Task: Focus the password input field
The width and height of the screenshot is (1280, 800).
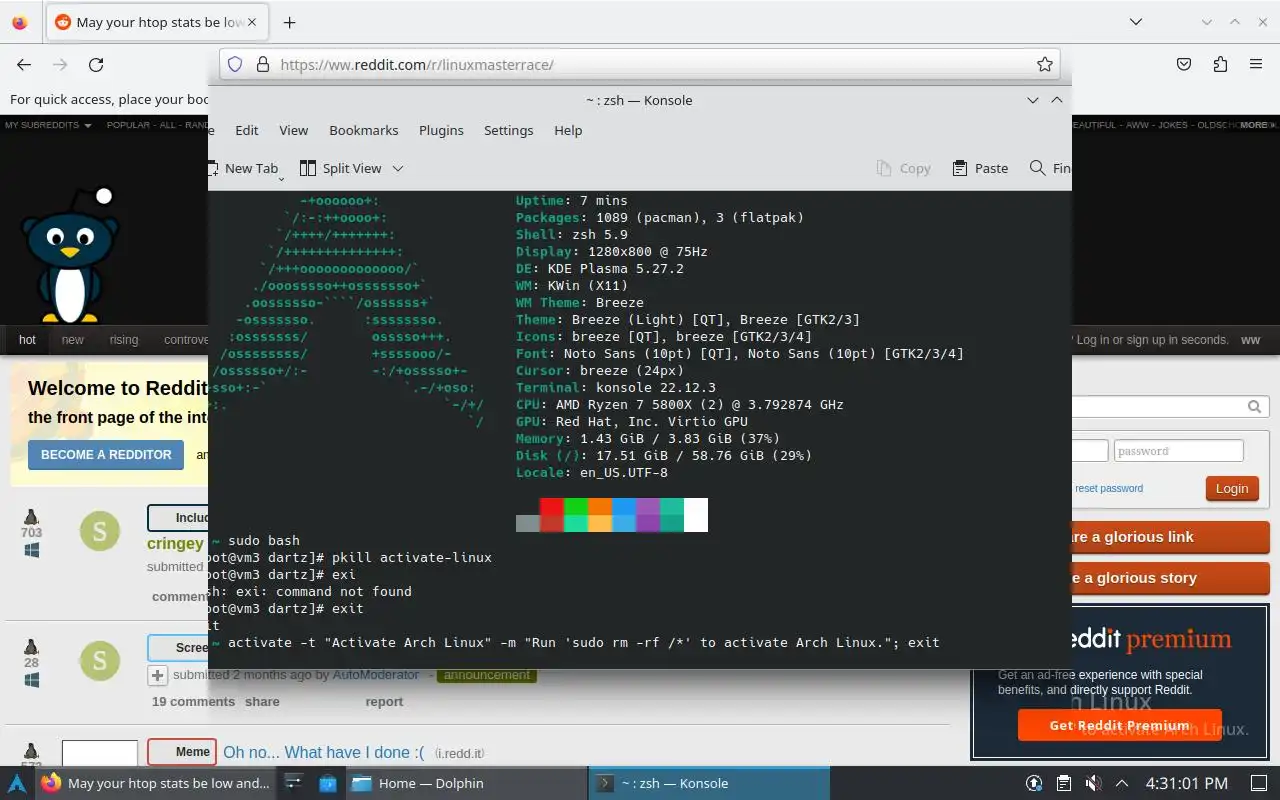Action: coord(1179,451)
